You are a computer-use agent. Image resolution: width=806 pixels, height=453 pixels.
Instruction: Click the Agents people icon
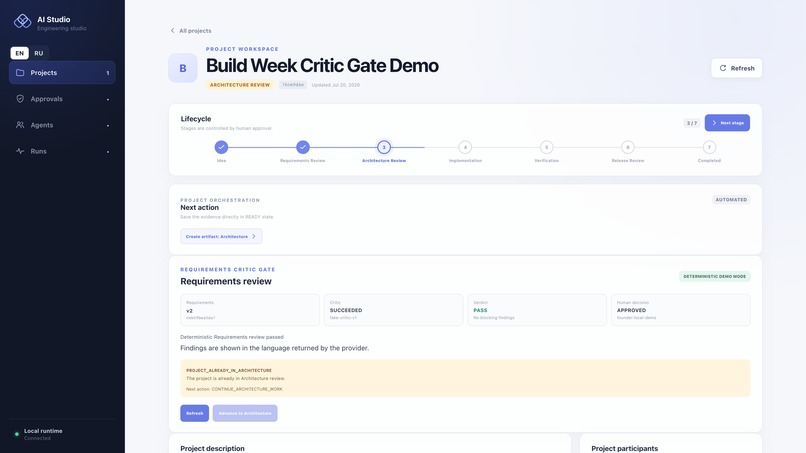(20, 125)
